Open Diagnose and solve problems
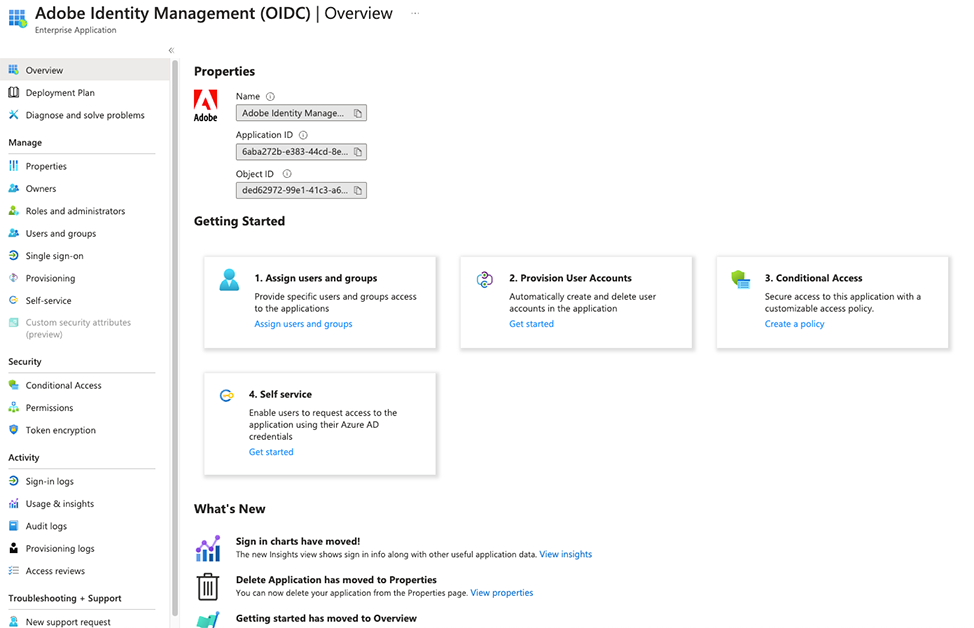 [x=85, y=115]
